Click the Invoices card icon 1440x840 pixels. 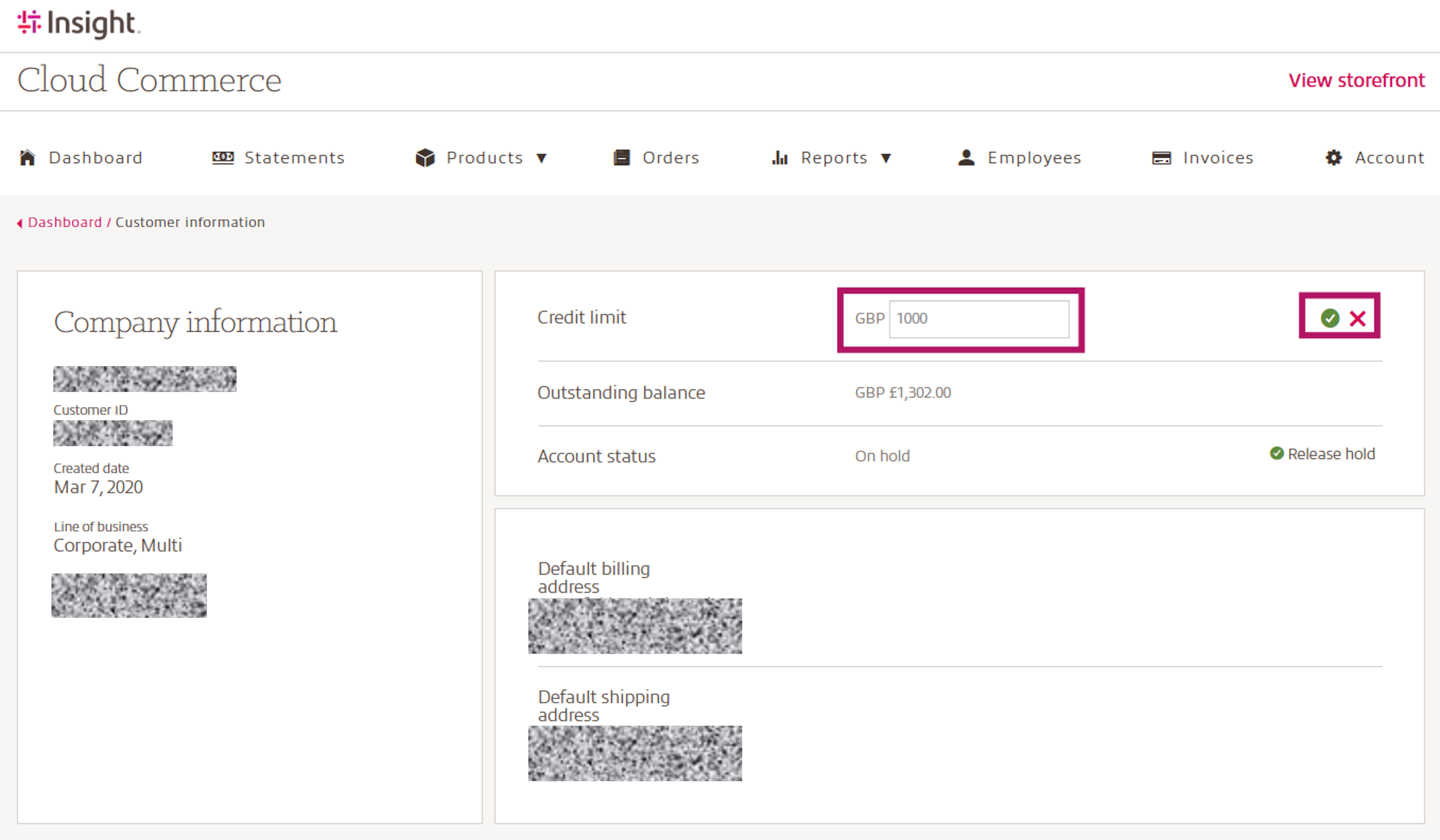[1161, 158]
